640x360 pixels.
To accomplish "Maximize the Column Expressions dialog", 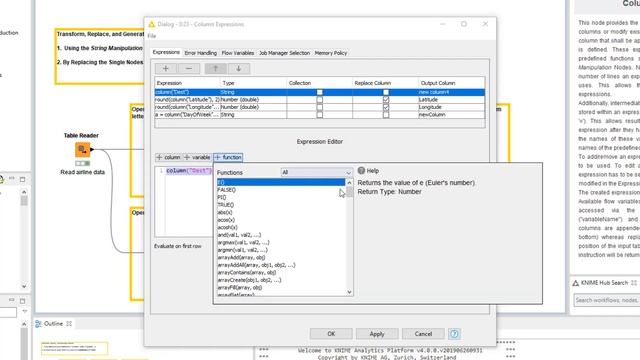I will [464, 24].
